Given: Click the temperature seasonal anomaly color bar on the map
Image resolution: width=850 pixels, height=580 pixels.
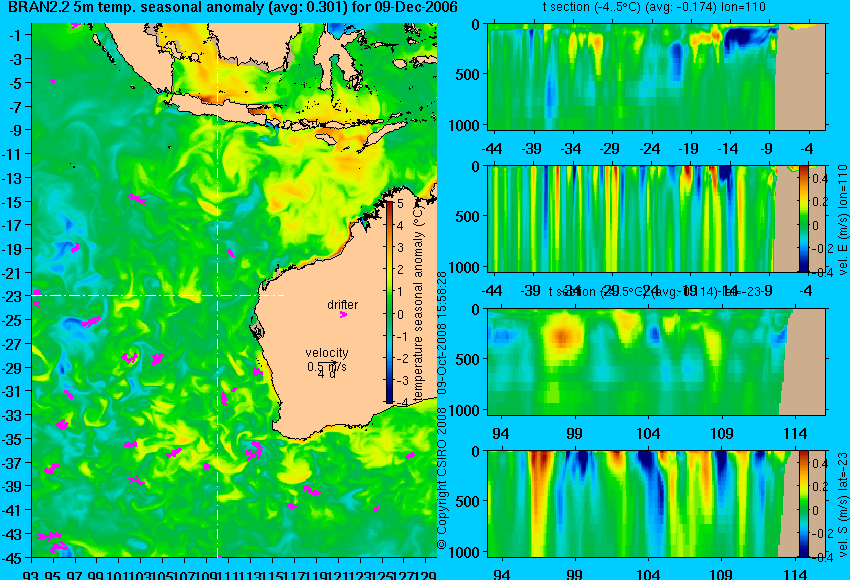Looking at the screenshot, I should point(389,302).
